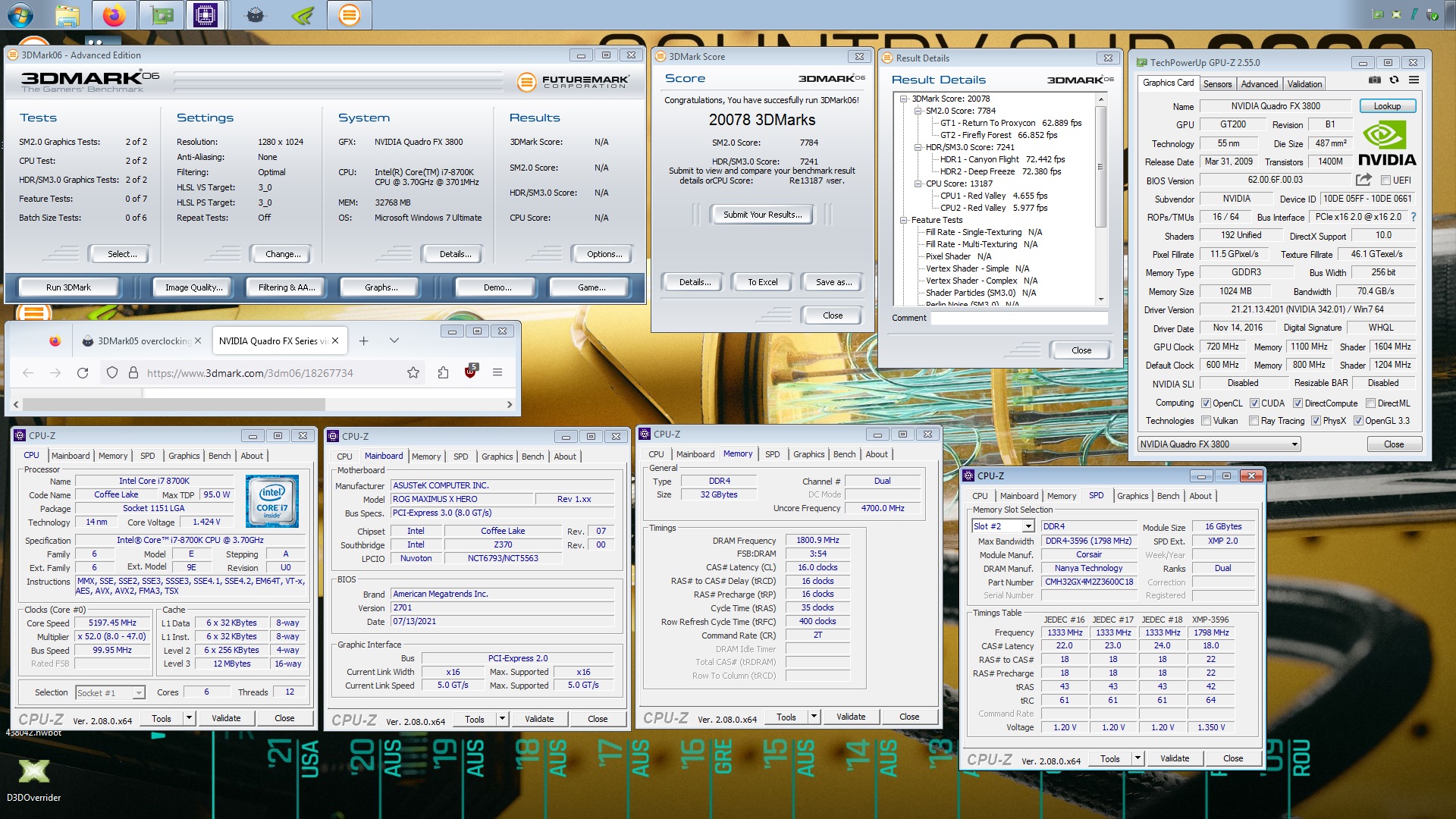
Task: Click the Comment input field in Result Details
Action: pos(1018,318)
